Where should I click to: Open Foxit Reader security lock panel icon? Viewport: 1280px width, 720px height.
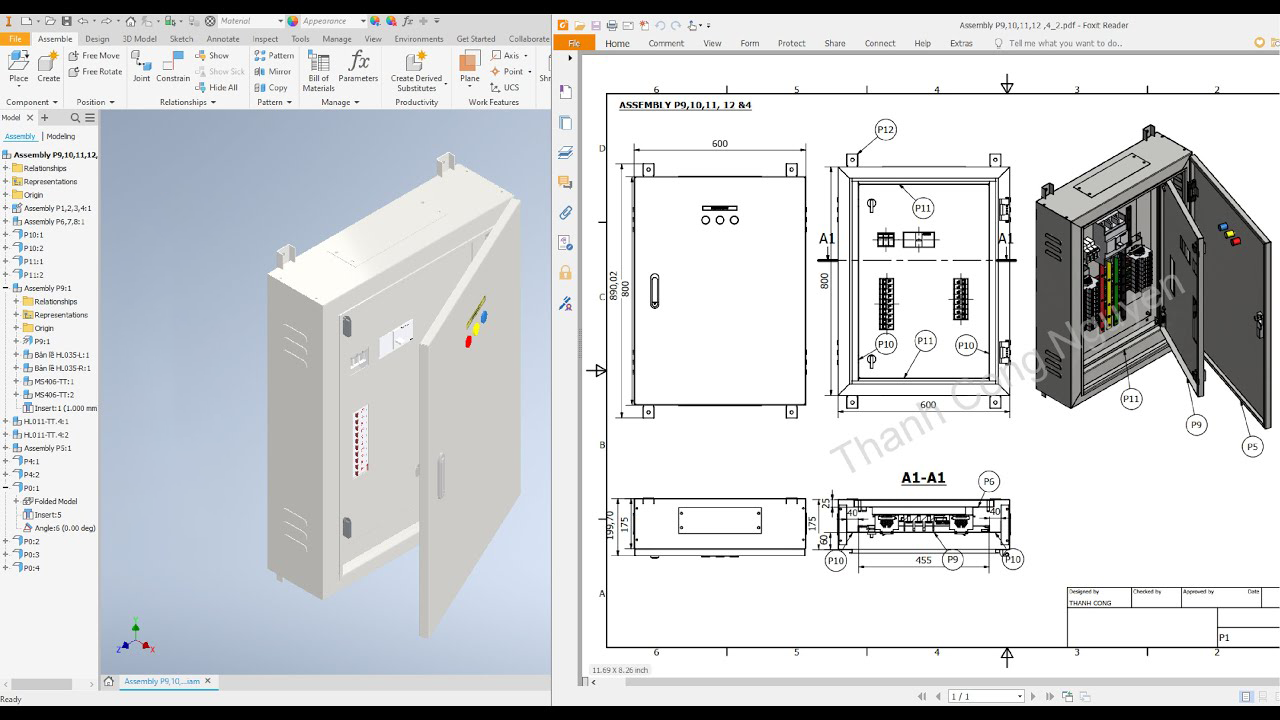(565, 272)
